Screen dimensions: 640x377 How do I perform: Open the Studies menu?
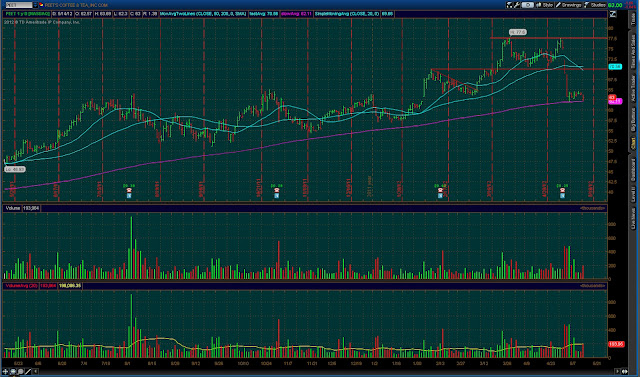595,5
